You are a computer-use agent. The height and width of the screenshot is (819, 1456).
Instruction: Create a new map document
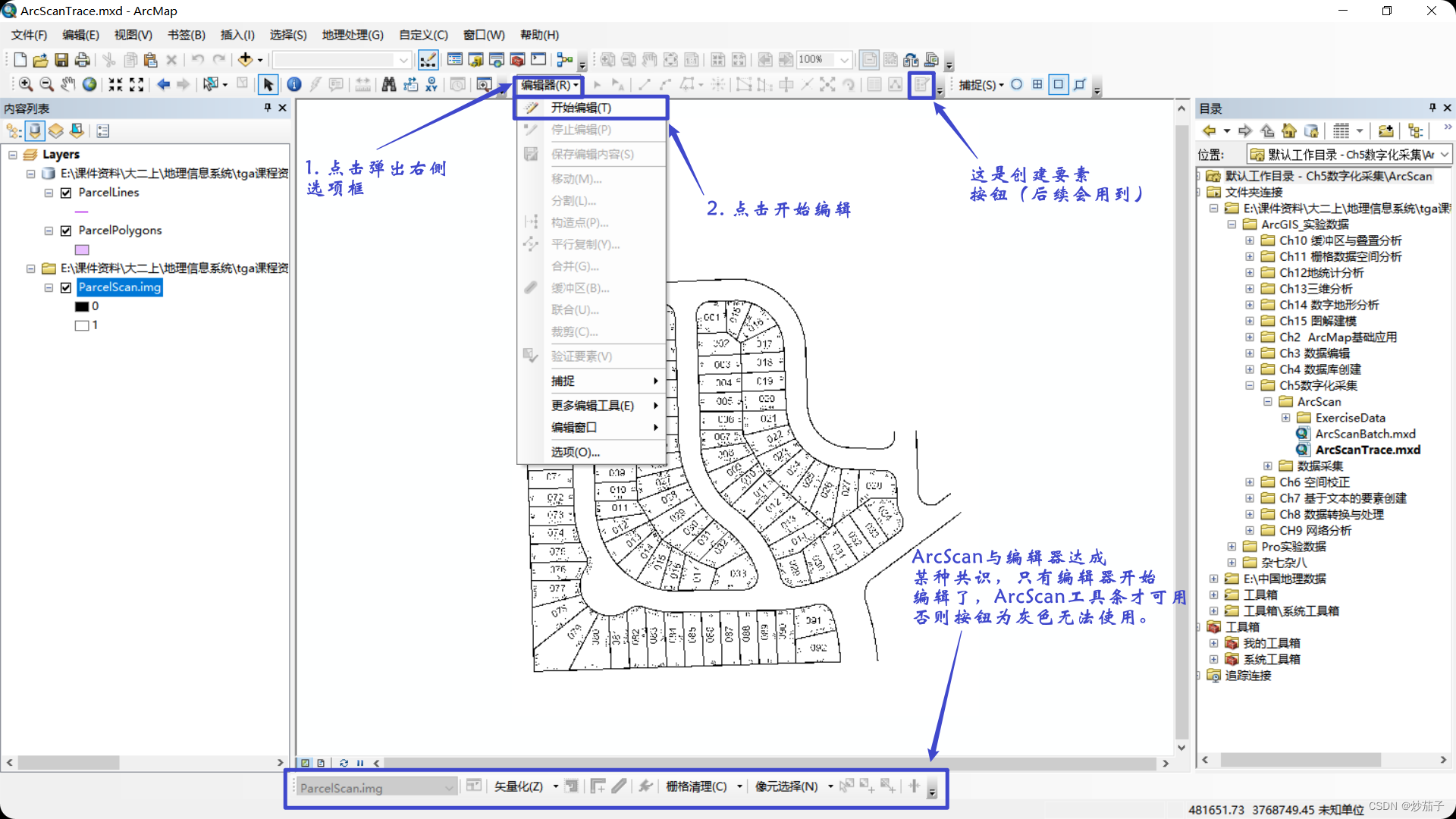coord(20,60)
